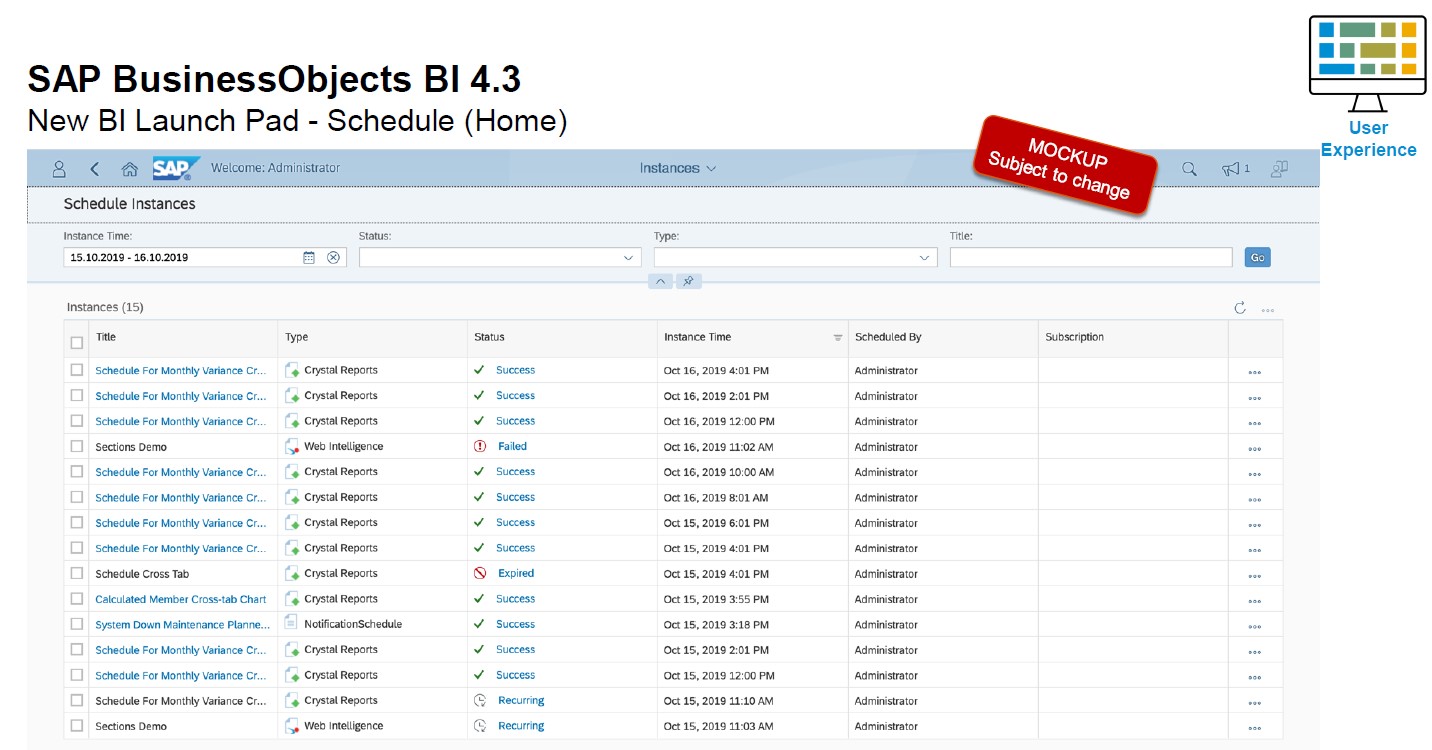Open Calculated Member Cross-tab Chart link
Image resolution: width=1432 pixels, height=750 pixels.
[181, 599]
